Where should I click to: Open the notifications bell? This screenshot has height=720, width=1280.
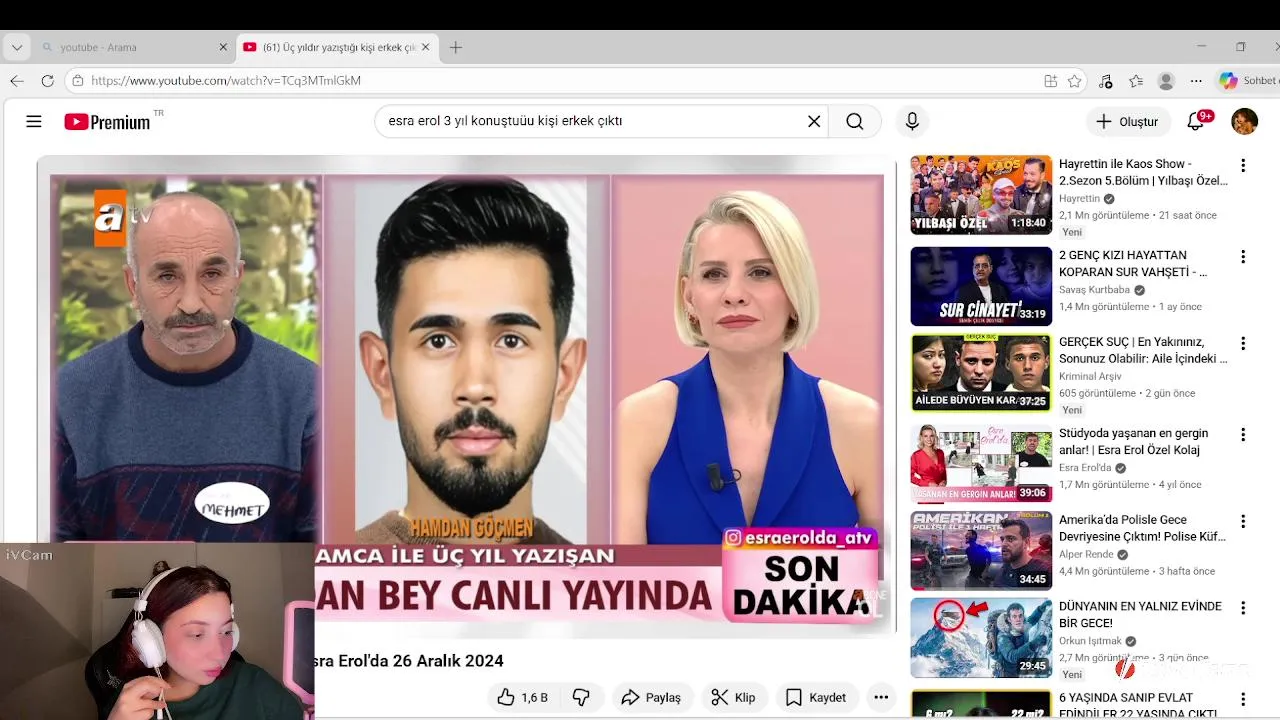coord(1196,121)
